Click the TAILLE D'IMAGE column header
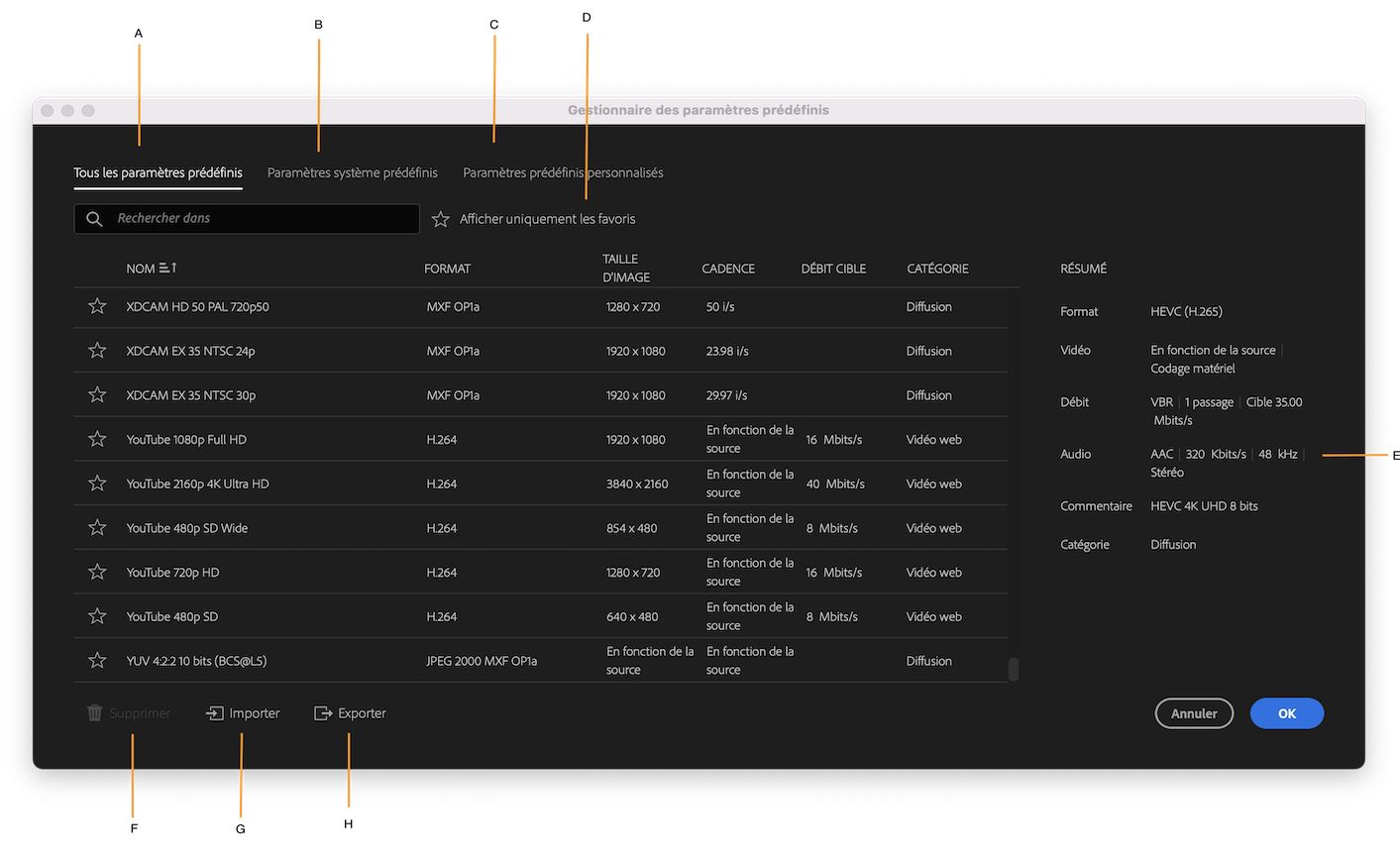 pos(626,269)
